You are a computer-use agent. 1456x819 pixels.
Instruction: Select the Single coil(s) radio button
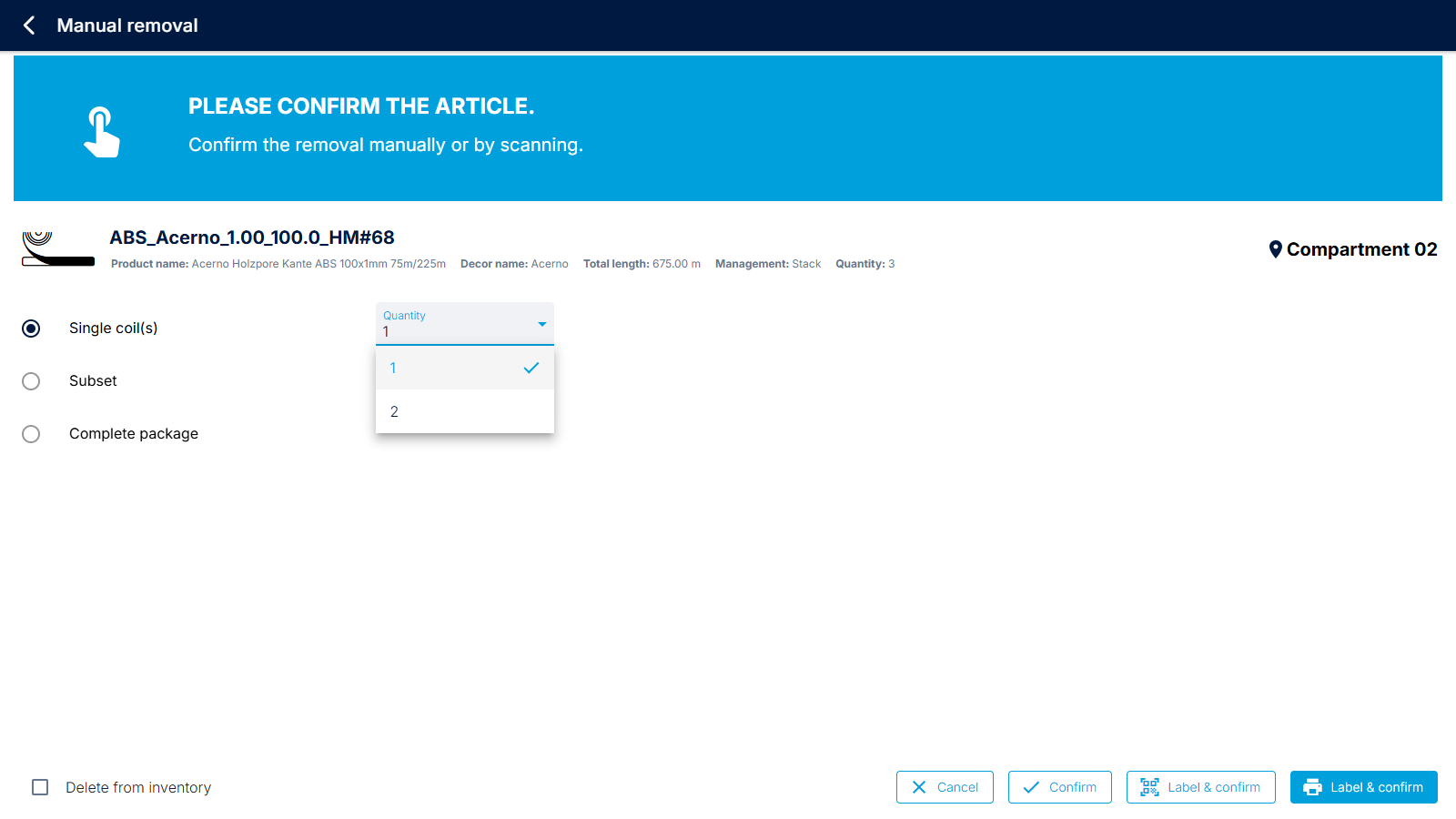coord(31,329)
